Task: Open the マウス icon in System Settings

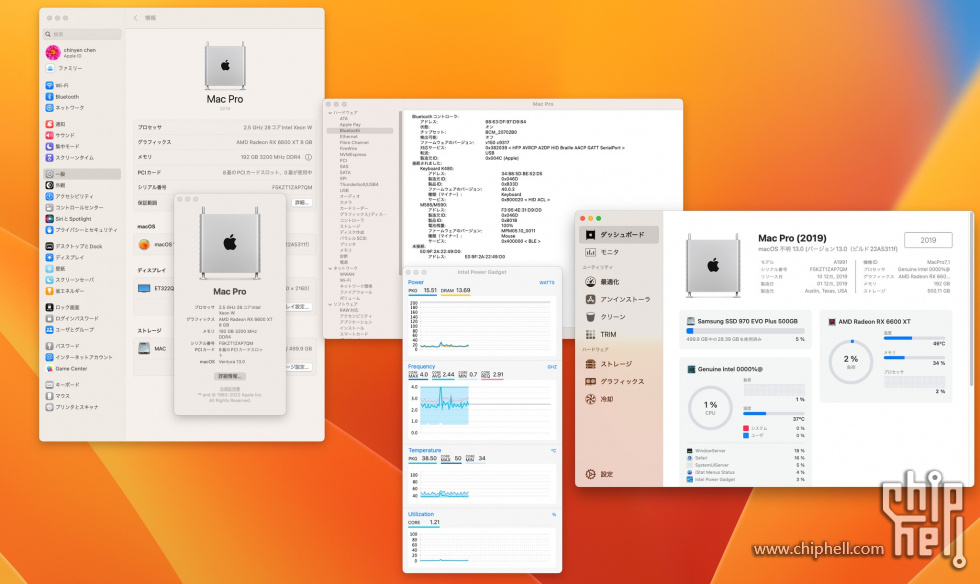Action: point(49,396)
